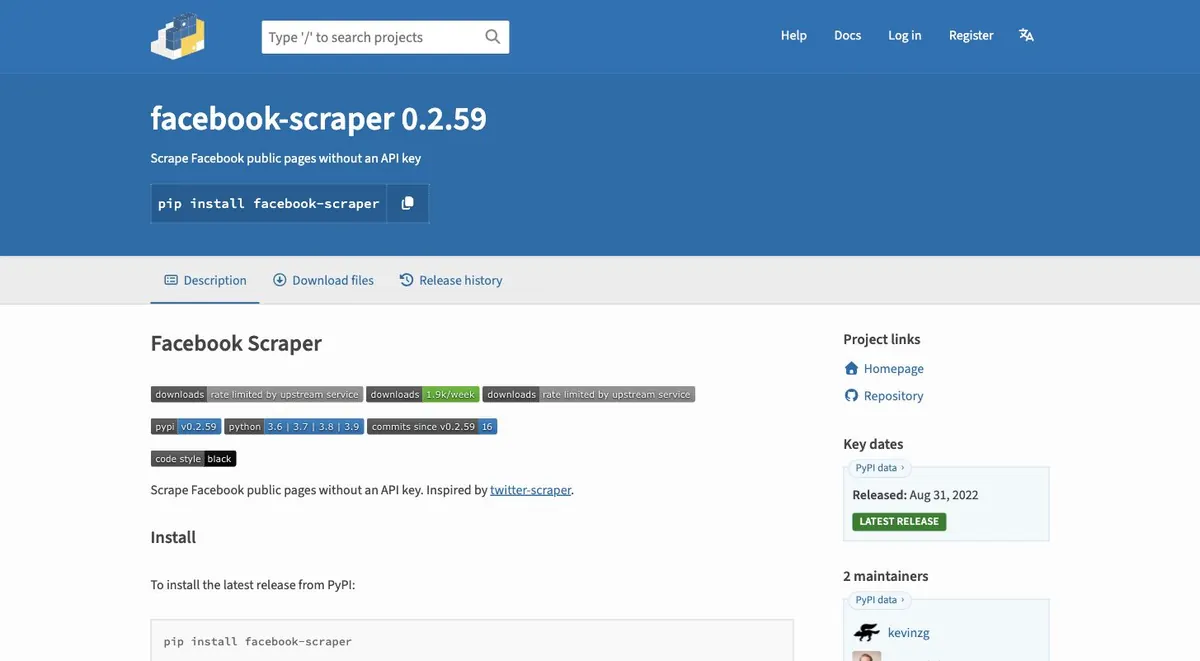Viewport: 1200px width, 661px height.
Task: Click the pip install facebook-scraper header command text
Action: tap(268, 203)
